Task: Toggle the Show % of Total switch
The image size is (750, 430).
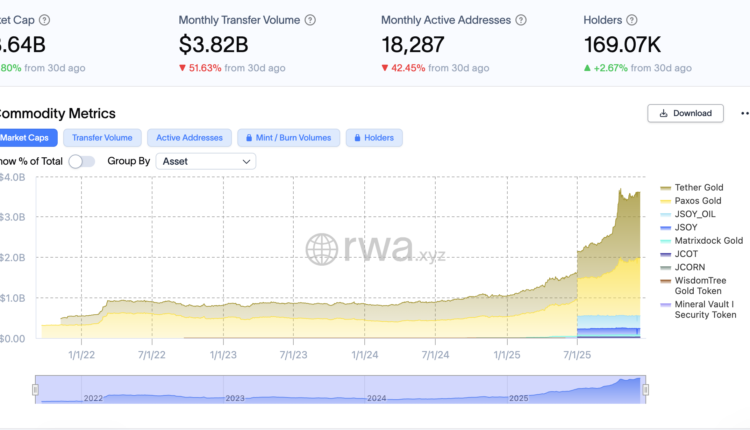Action: tap(82, 161)
